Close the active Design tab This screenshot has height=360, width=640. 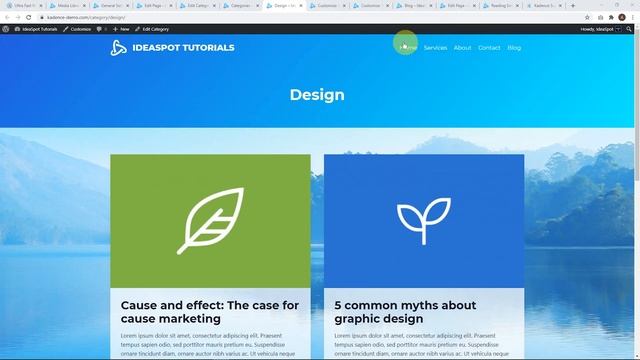(301, 6)
